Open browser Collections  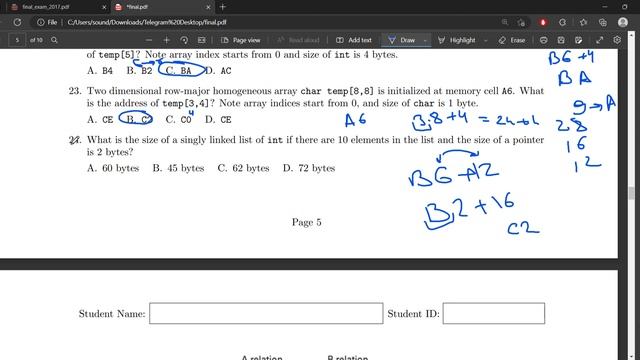[x=603, y=22]
